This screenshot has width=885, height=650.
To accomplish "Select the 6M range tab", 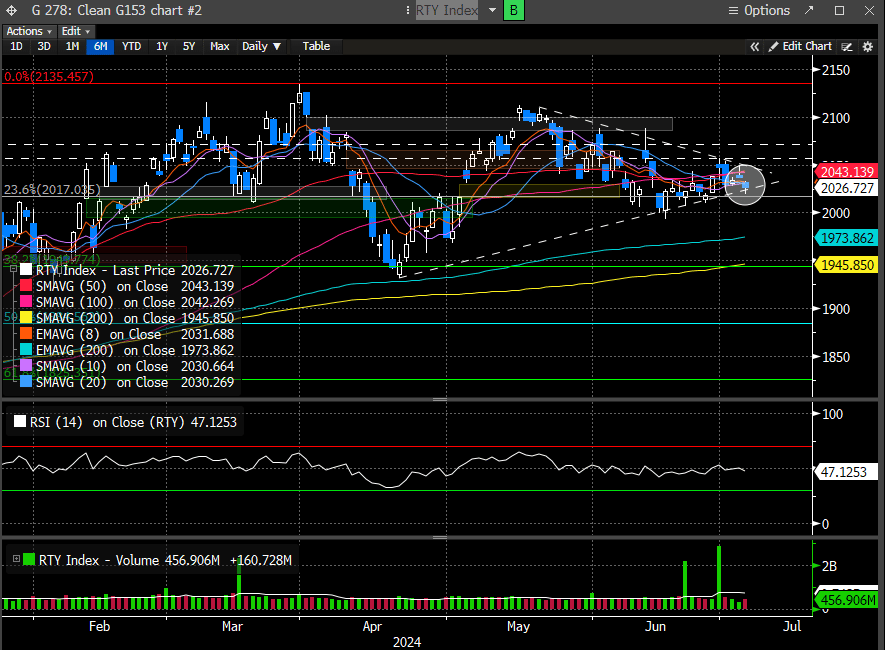I will point(100,46).
